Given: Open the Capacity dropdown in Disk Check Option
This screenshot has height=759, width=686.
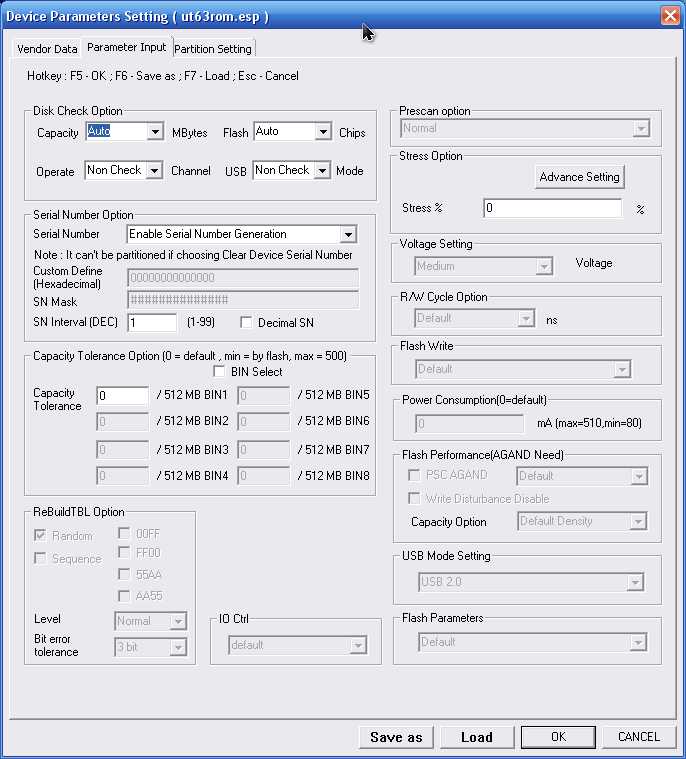Looking at the screenshot, I should point(155,132).
